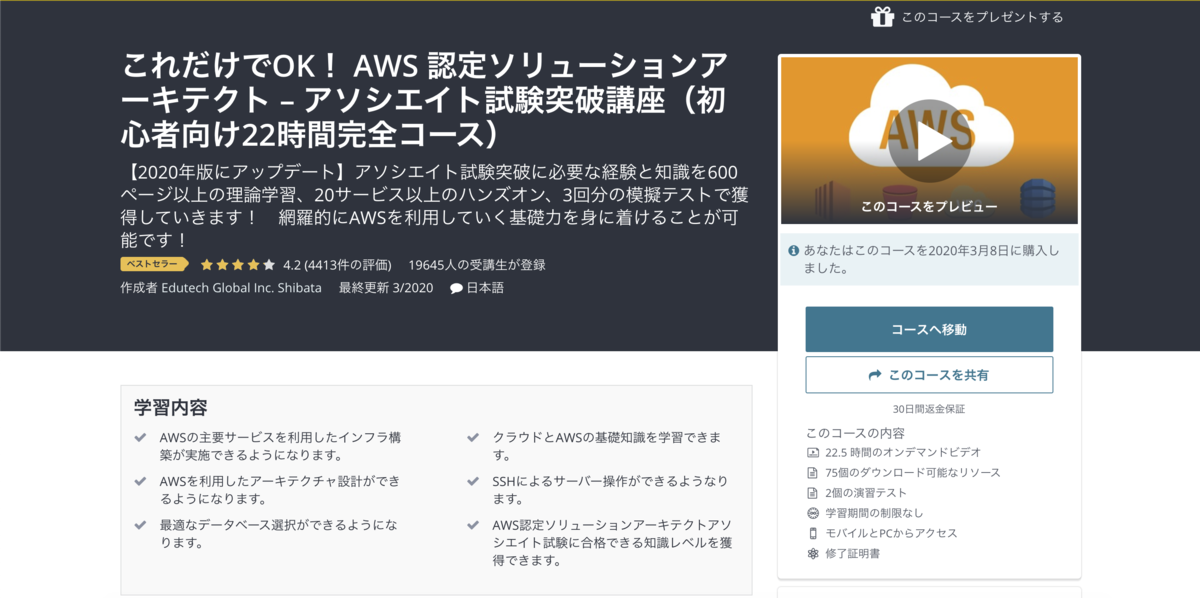Click the rating text '4.2 (4413件の評価)'
Screen dimensions: 1200x598
point(337,265)
